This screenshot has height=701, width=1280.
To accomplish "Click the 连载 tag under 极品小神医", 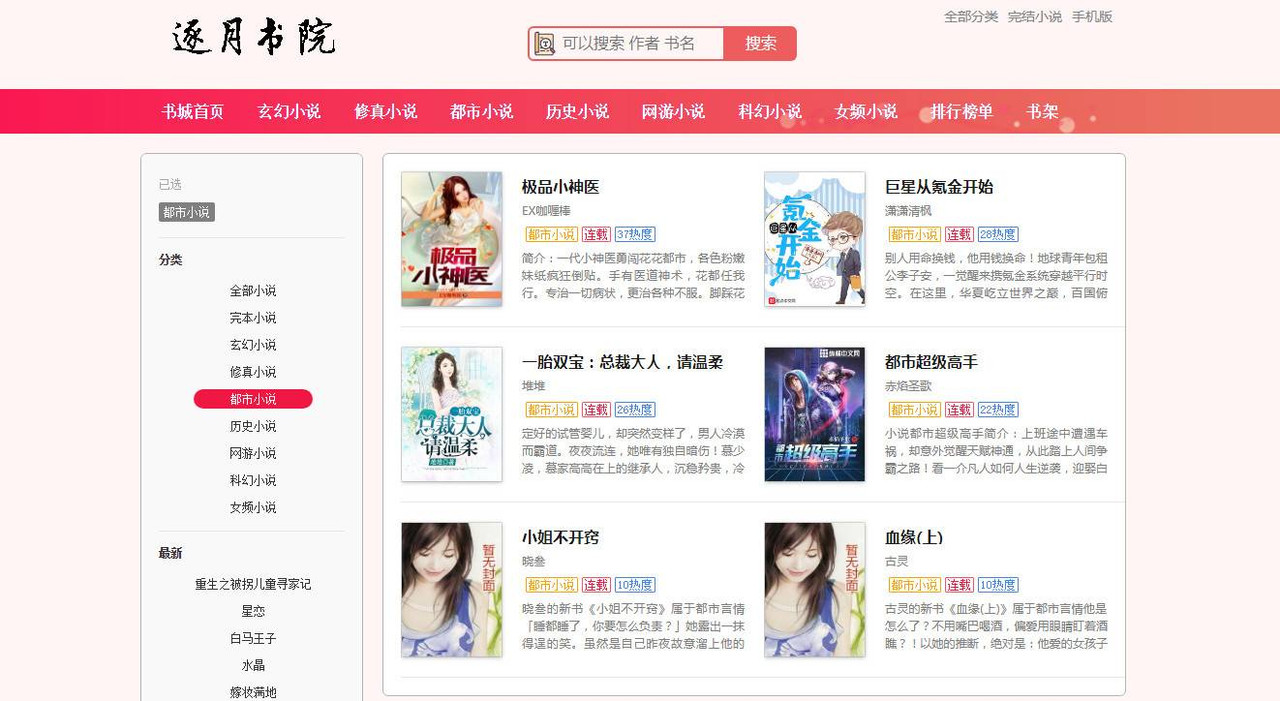I will coord(596,234).
